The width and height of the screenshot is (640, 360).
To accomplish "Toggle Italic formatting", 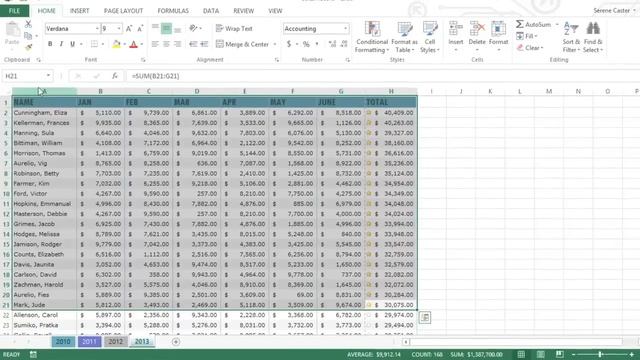I will coord(61,44).
